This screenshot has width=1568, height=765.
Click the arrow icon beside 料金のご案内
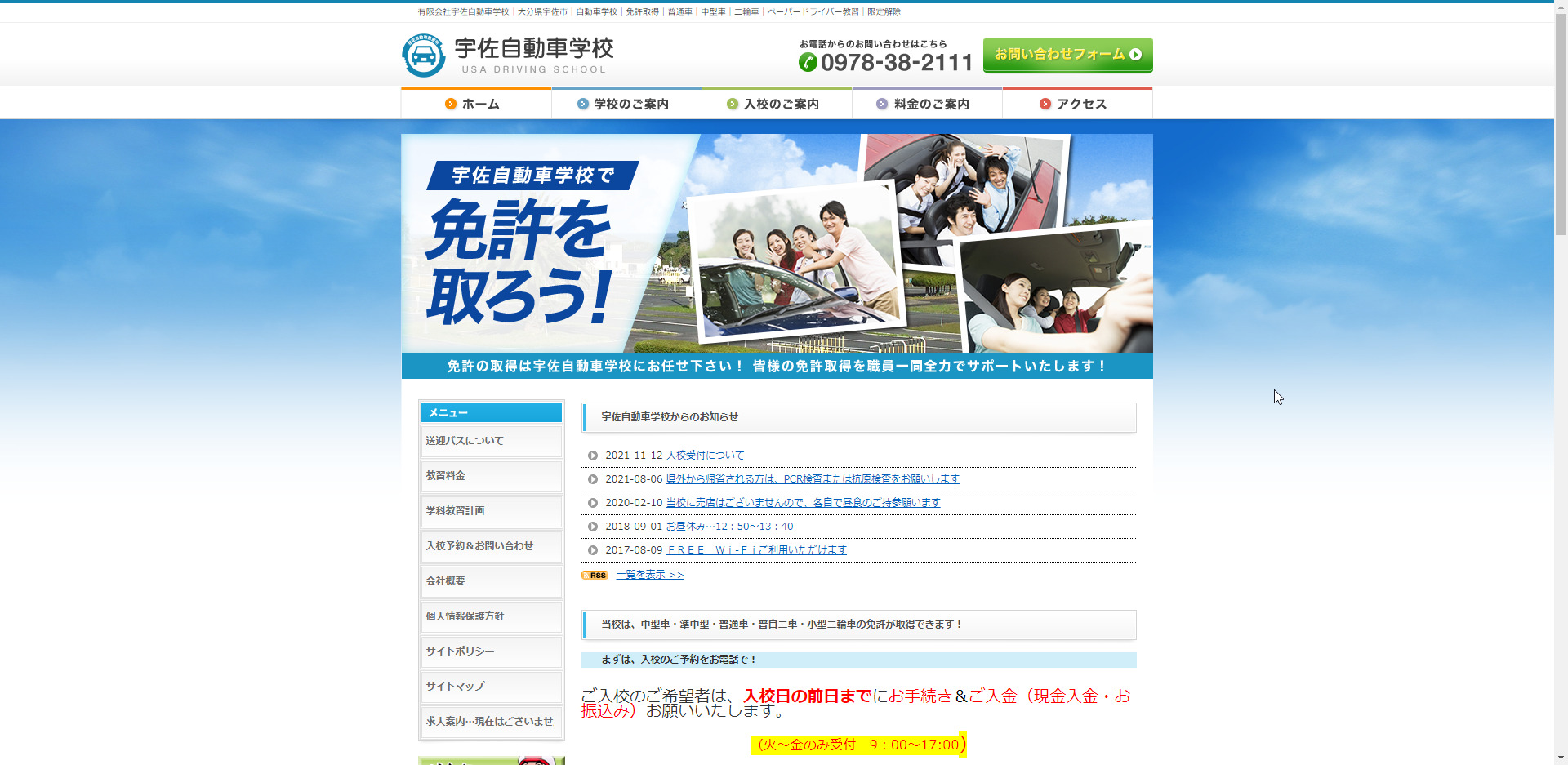click(x=881, y=104)
